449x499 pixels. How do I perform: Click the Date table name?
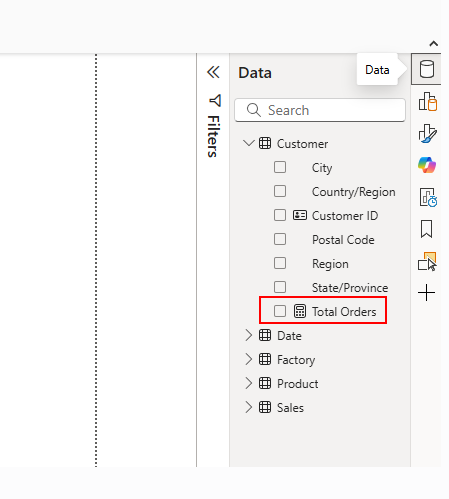pyautogui.click(x=289, y=336)
